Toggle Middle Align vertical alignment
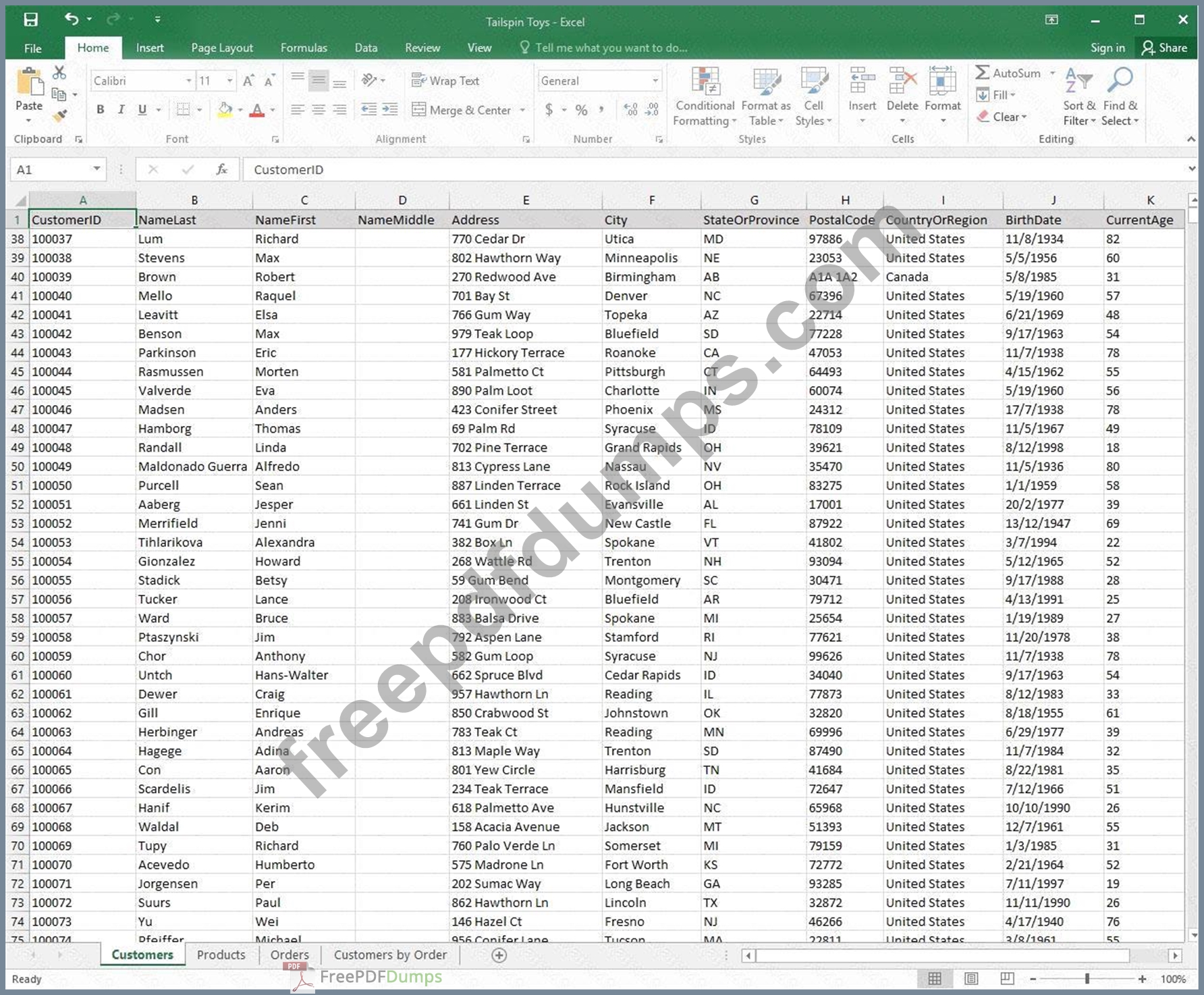Screen dimensions: 1204x995 tap(319, 80)
